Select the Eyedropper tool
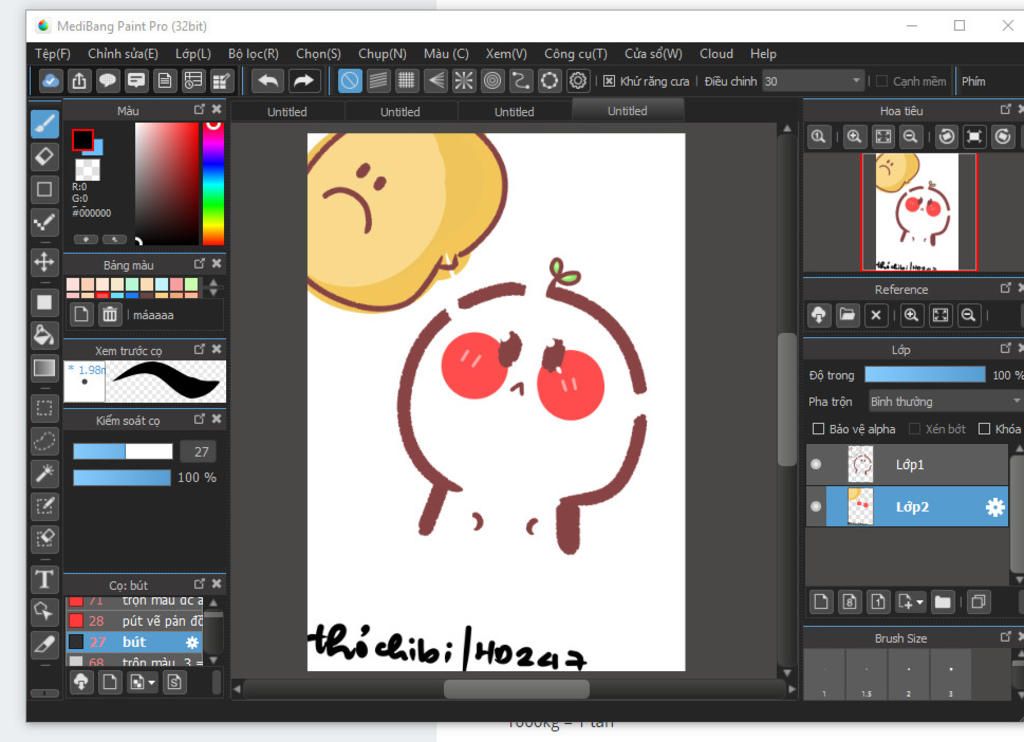This screenshot has width=1024, height=742. click(44, 645)
